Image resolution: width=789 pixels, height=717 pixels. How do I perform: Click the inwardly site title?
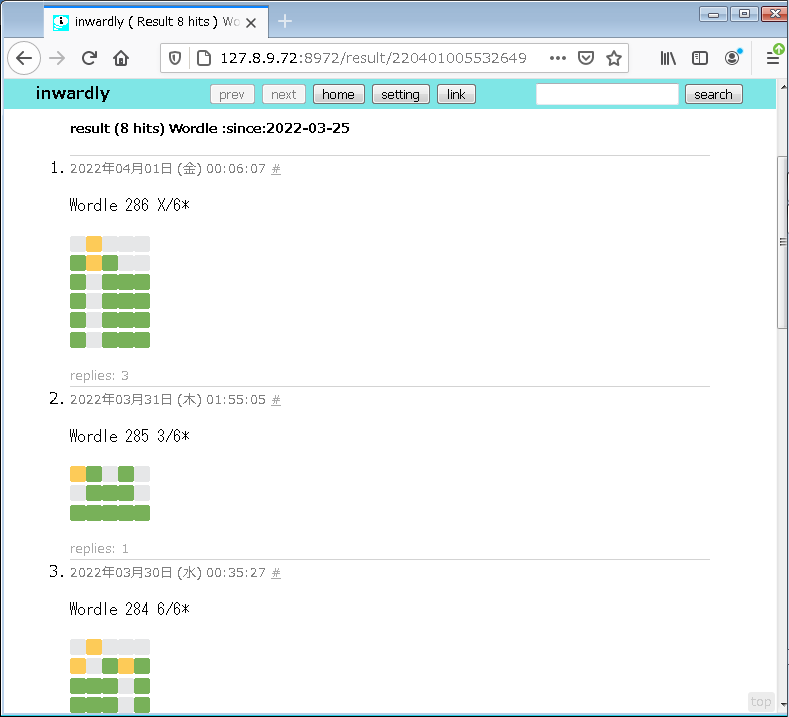pos(73,93)
